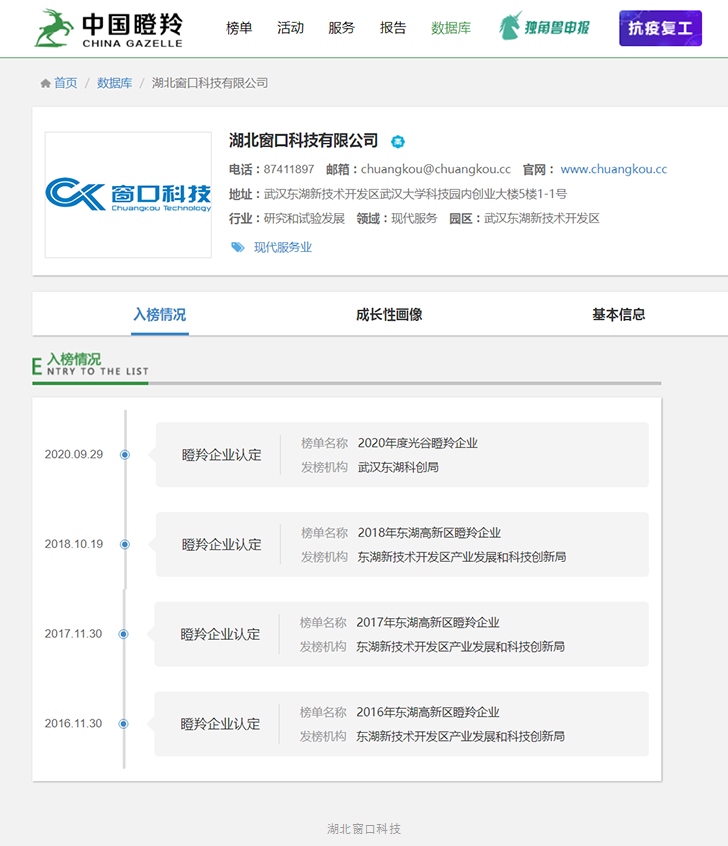
Task: Click 瞪羚企业认定 in the 2016 entry
Action: pos(220,724)
